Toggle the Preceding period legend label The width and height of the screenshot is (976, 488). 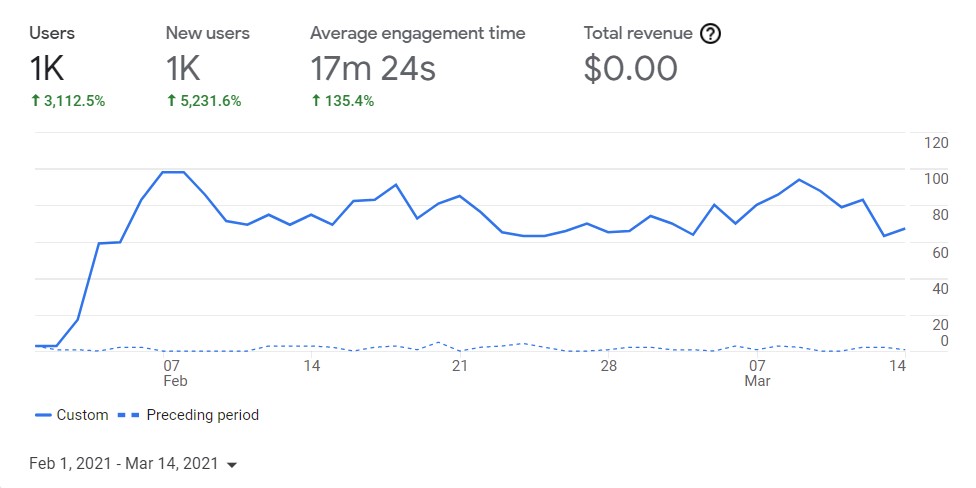click(x=202, y=415)
